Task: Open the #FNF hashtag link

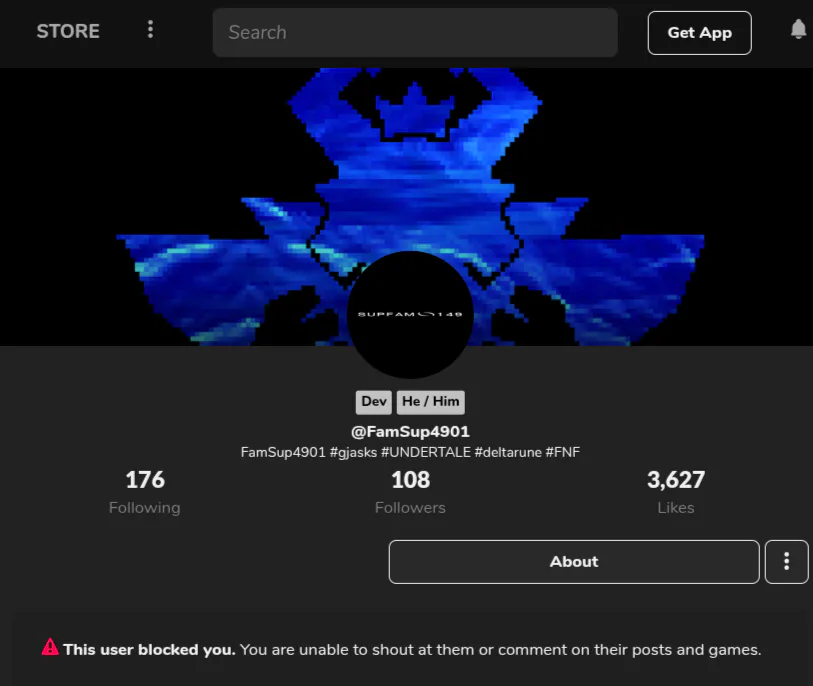Action: [563, 452]
